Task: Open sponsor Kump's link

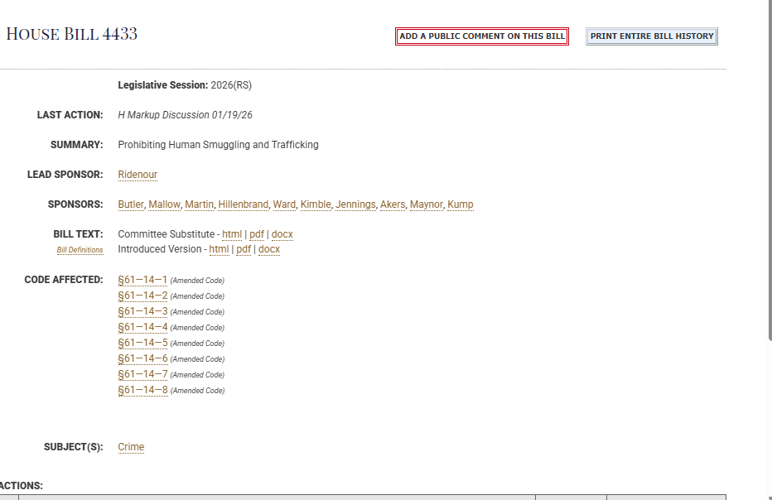Action: click(460, 205)
